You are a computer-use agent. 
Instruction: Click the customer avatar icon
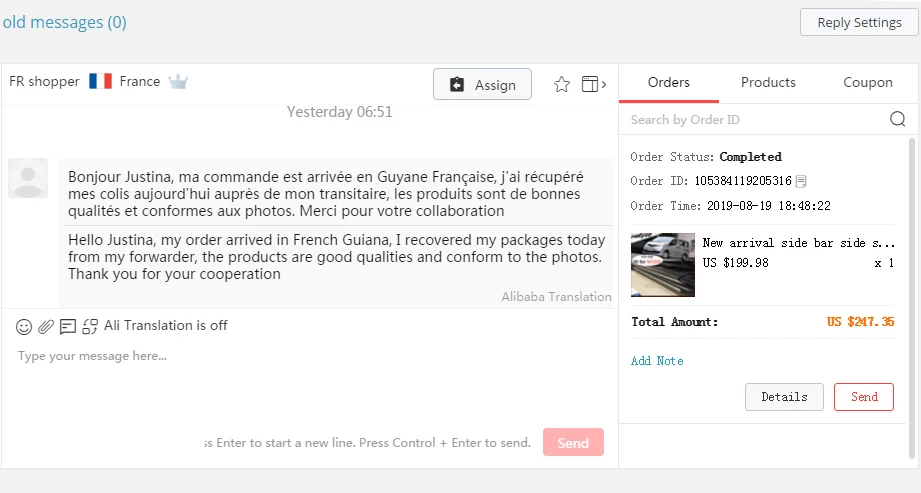[28, 178]
